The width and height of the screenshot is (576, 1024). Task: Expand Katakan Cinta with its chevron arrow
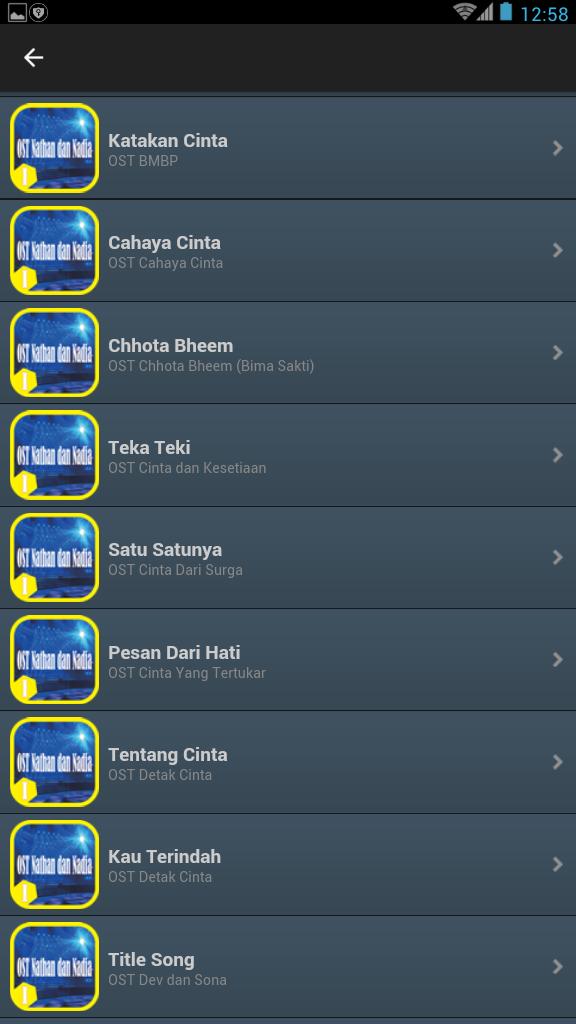[558, 148]
